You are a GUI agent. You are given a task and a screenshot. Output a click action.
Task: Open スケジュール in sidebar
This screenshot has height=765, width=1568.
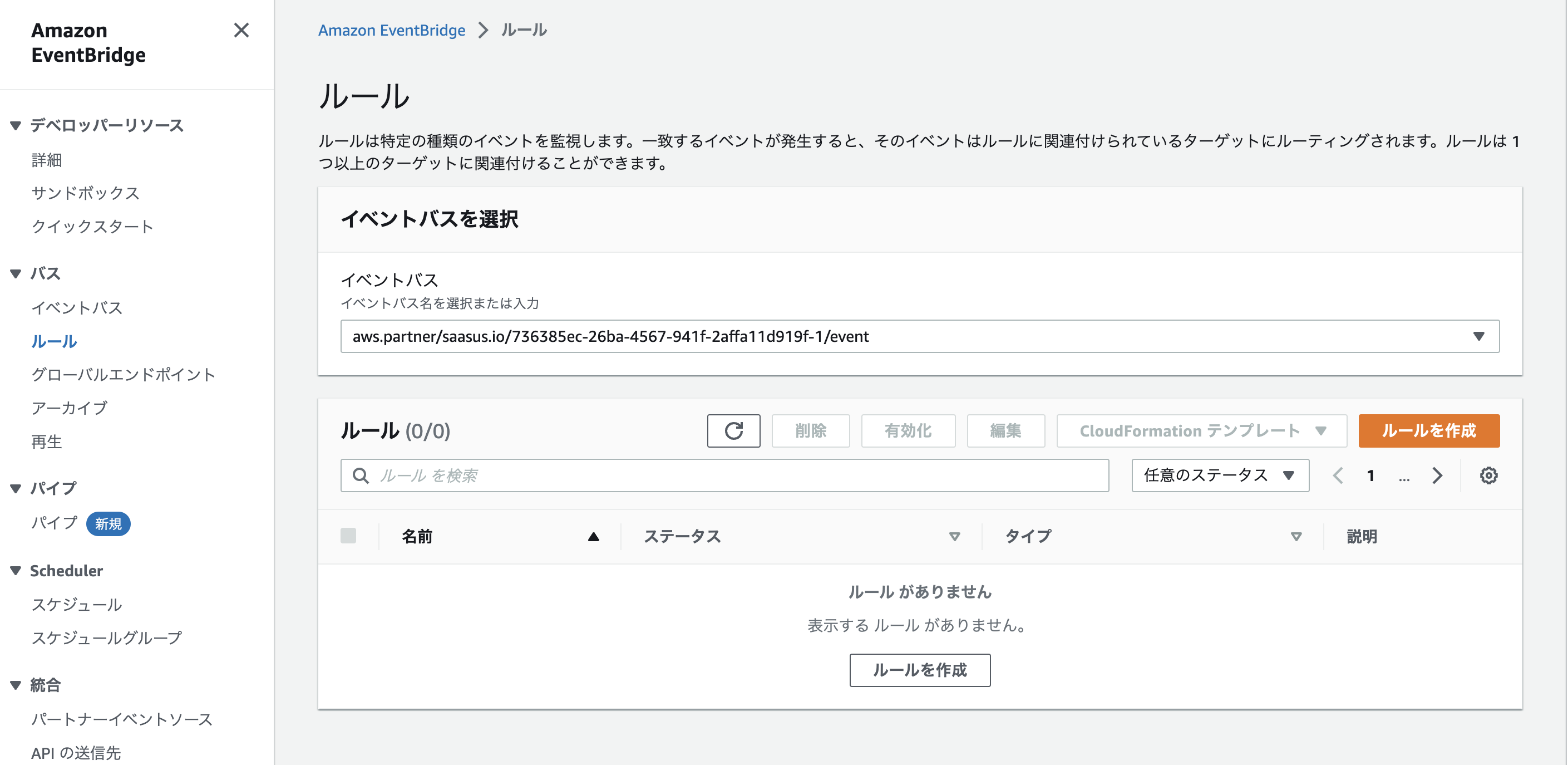[77, 604]
